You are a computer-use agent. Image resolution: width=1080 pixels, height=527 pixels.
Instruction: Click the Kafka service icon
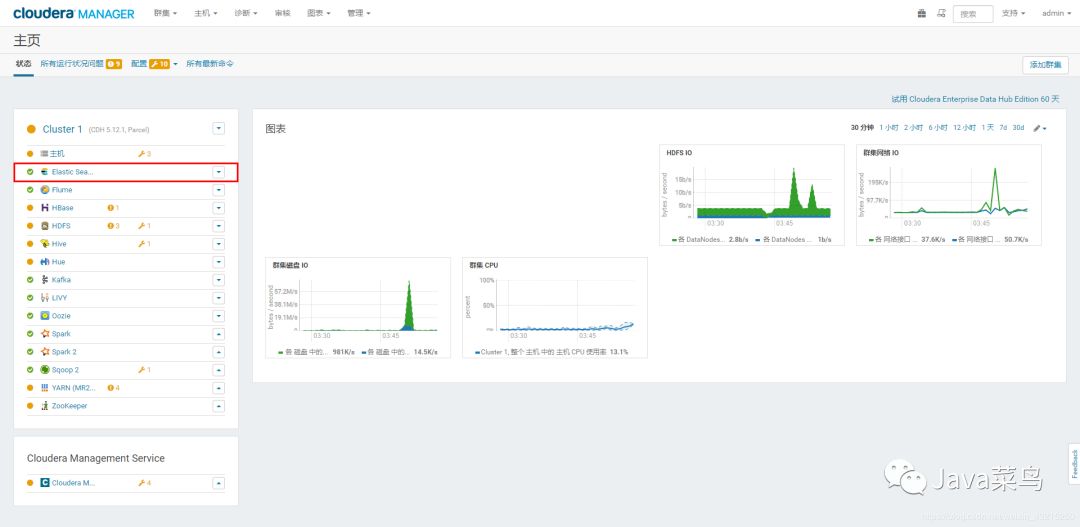pyautogui.click(x=45, y=280)
